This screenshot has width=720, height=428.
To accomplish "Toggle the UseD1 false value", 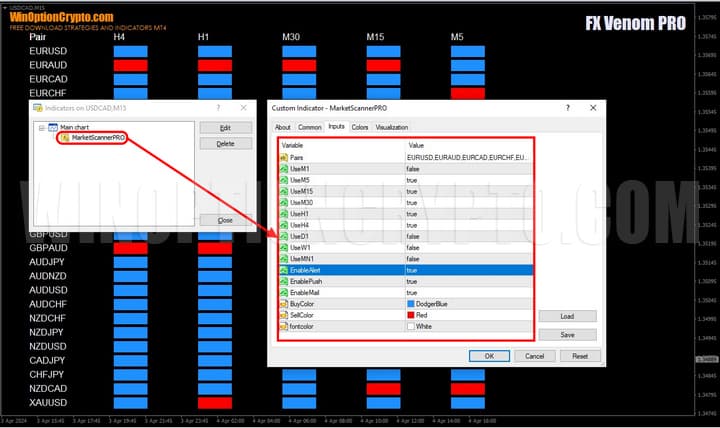I will [469, 237].
